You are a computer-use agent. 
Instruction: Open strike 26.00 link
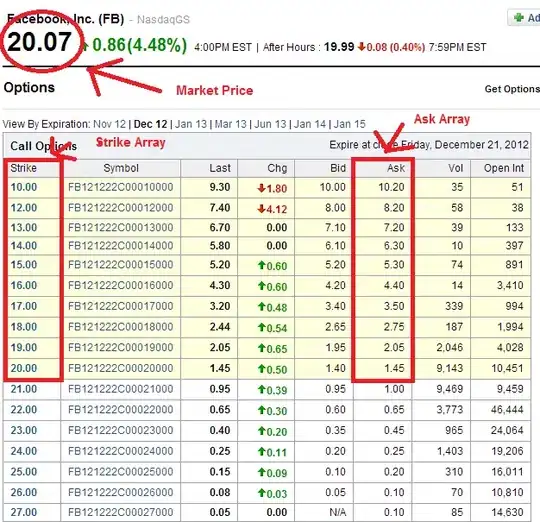[23, 492]
